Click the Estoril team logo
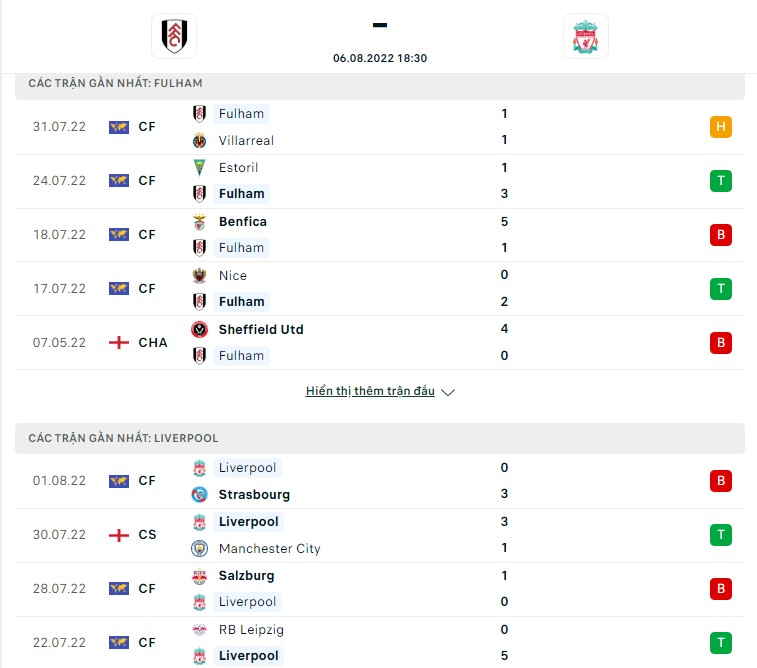The height and width of the screenshot is (668, 757). click(x=199, y=167)
